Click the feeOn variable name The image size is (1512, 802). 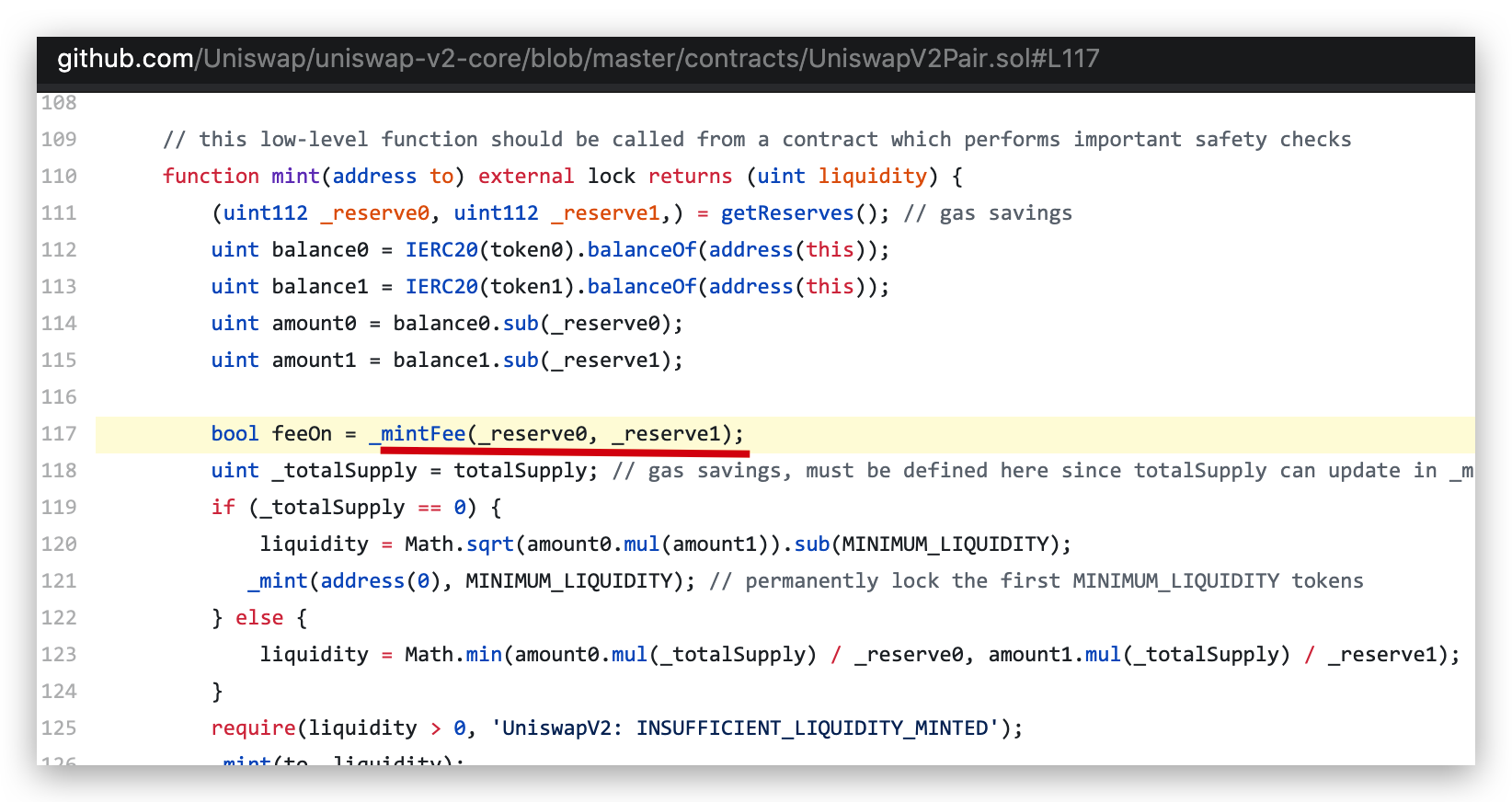302,434
